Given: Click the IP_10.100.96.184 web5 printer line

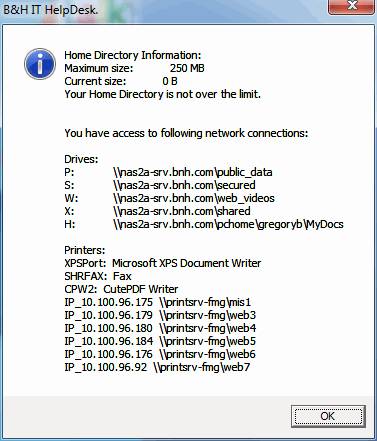Looking at the screenshot, I should coord(160,341).
